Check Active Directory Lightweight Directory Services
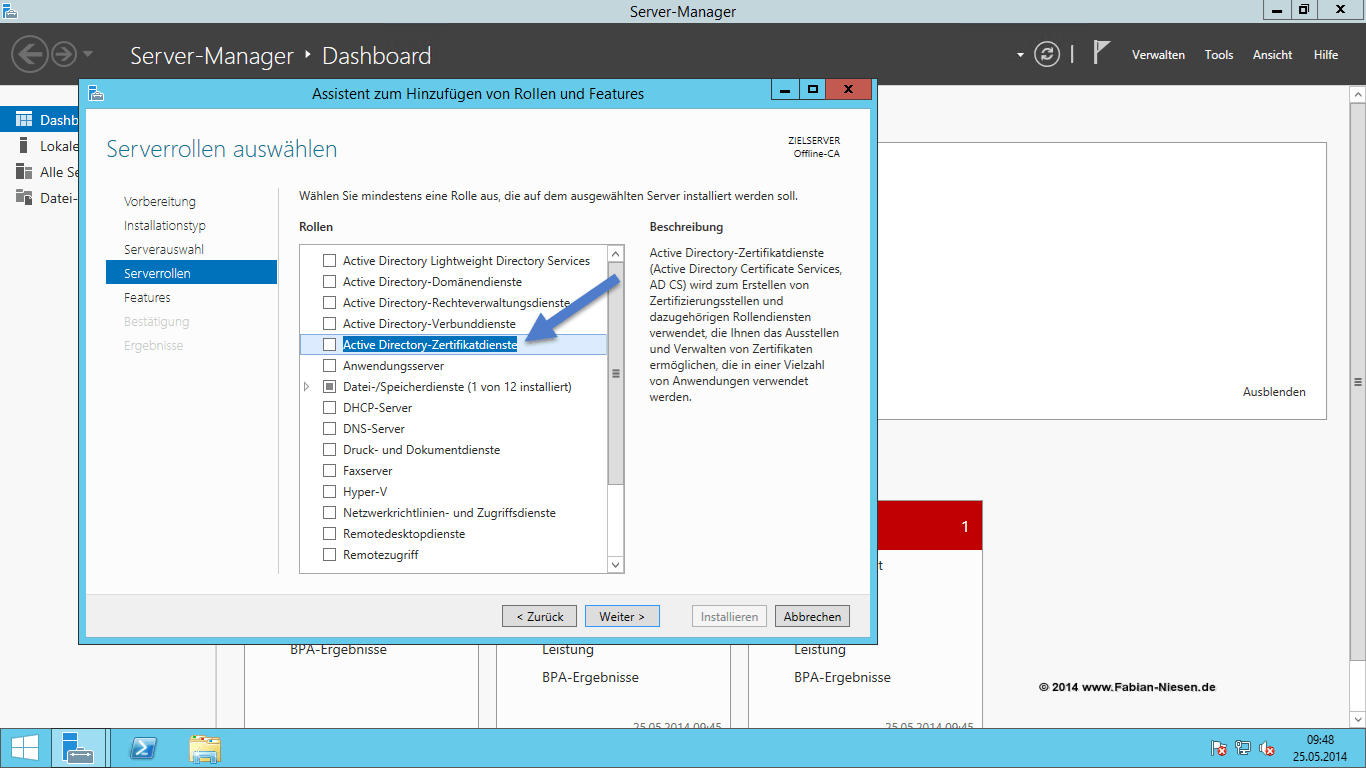 click(330, 261)
